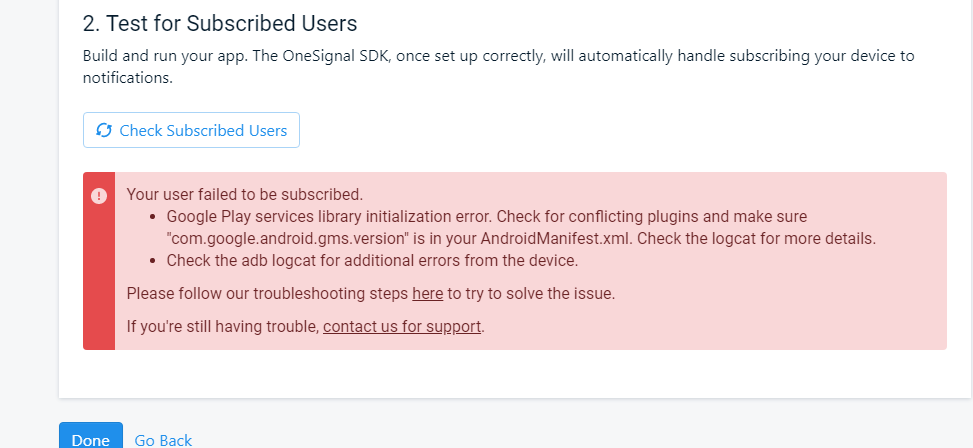Select the "Check the adb logcat" bullet item
The width and height of the screenshot is (973, 448).
coord(372,261)
